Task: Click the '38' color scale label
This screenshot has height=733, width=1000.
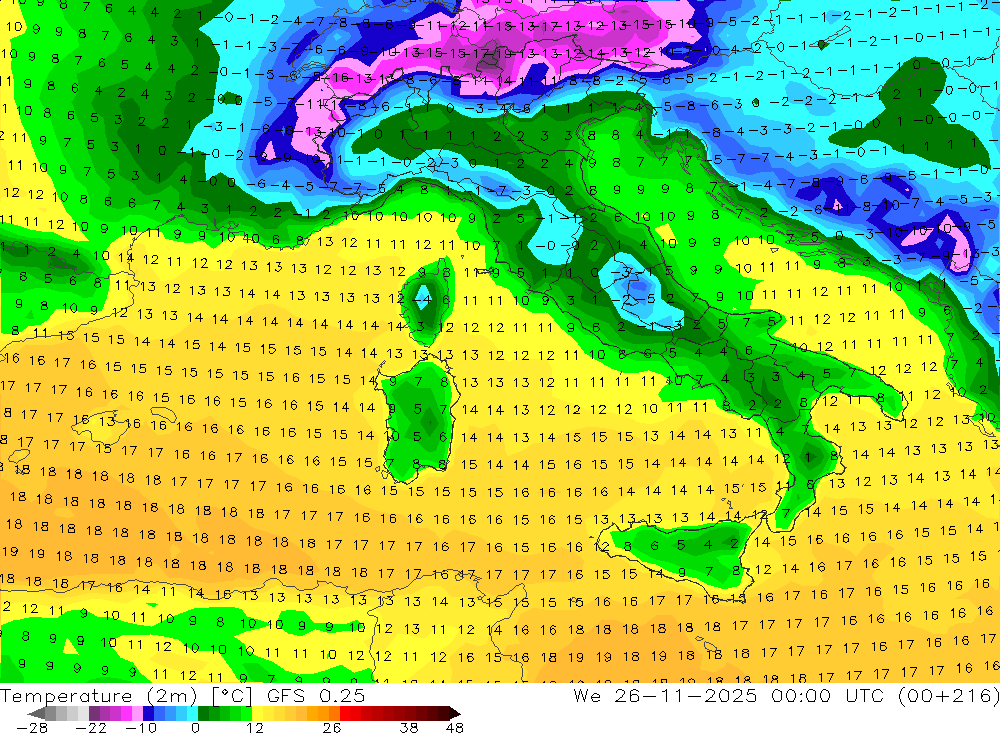Action: click(409, 727)
